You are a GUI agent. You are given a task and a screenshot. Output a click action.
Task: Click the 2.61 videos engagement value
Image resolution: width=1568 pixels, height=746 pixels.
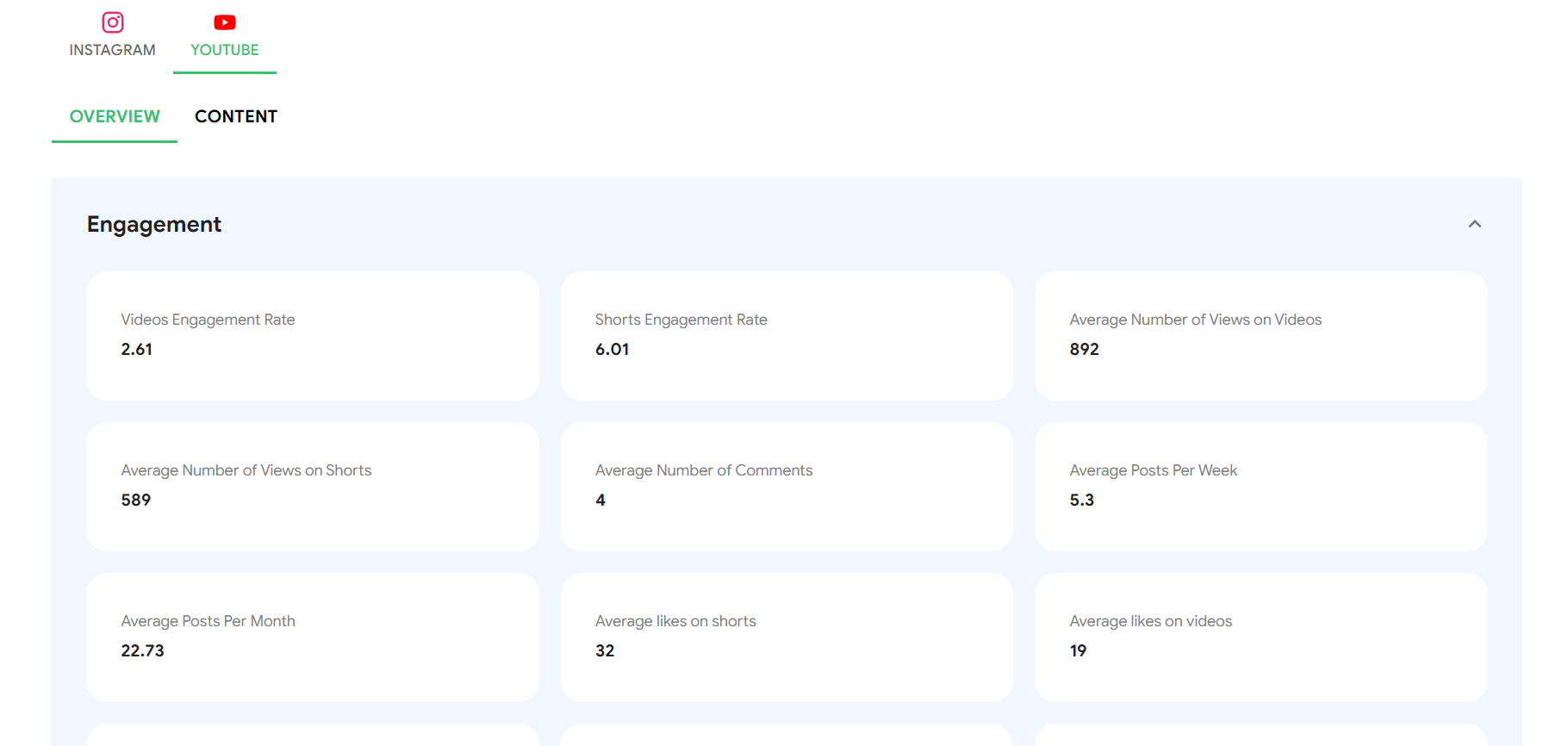pyautogui.click(x=137, y=349)
